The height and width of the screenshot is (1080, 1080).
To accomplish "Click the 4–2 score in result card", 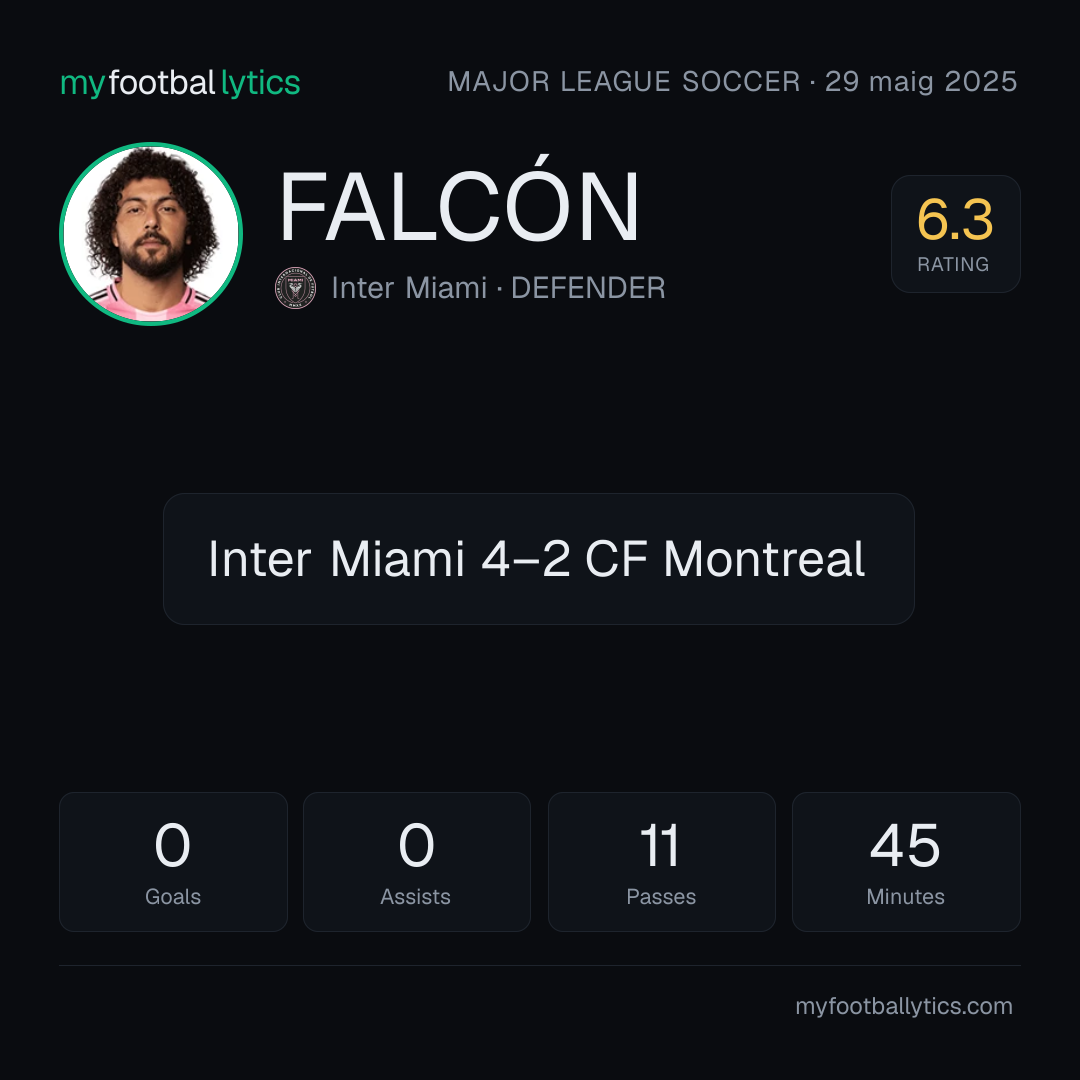I will pos(526,559).
